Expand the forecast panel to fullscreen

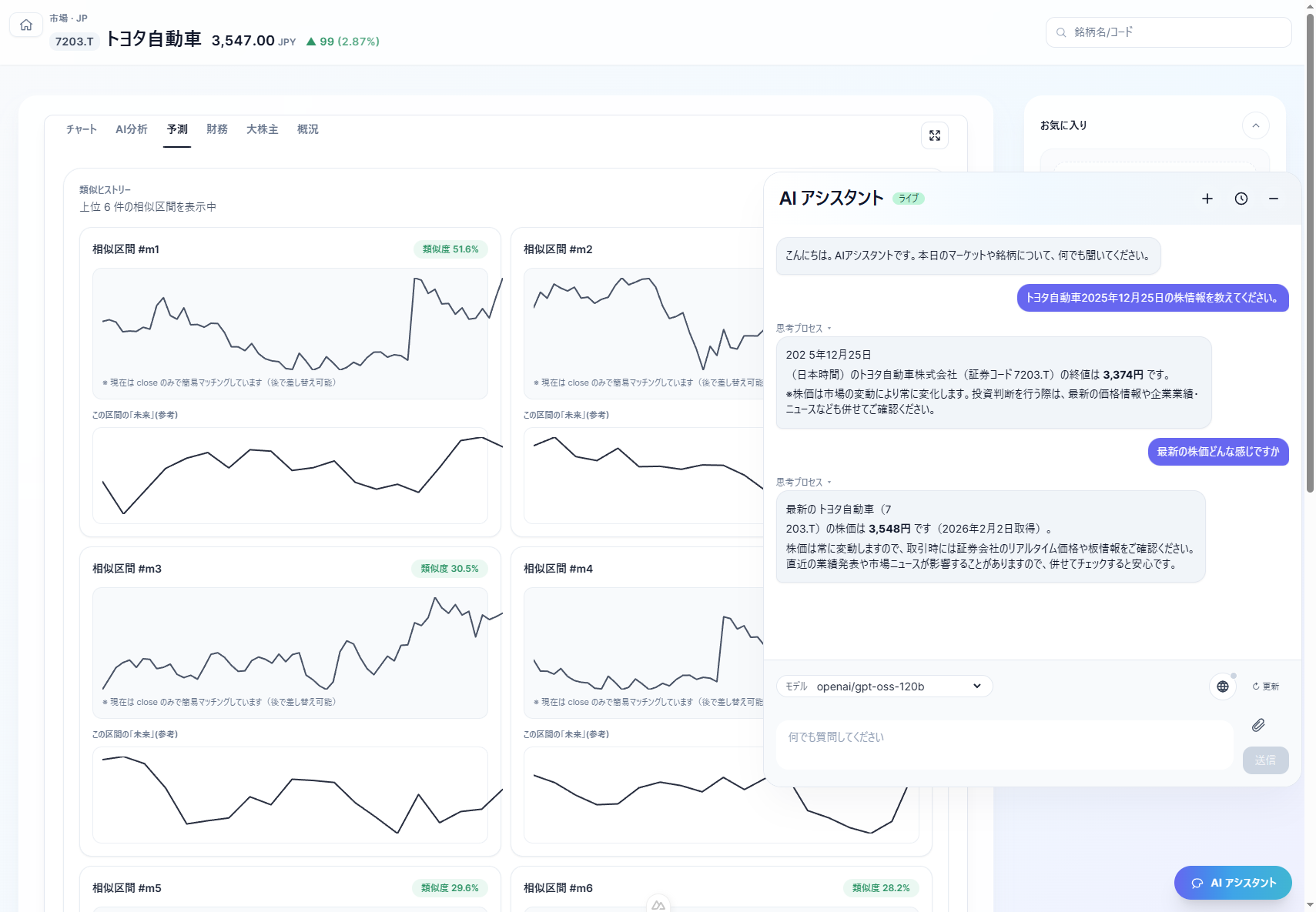pos(934,135)
